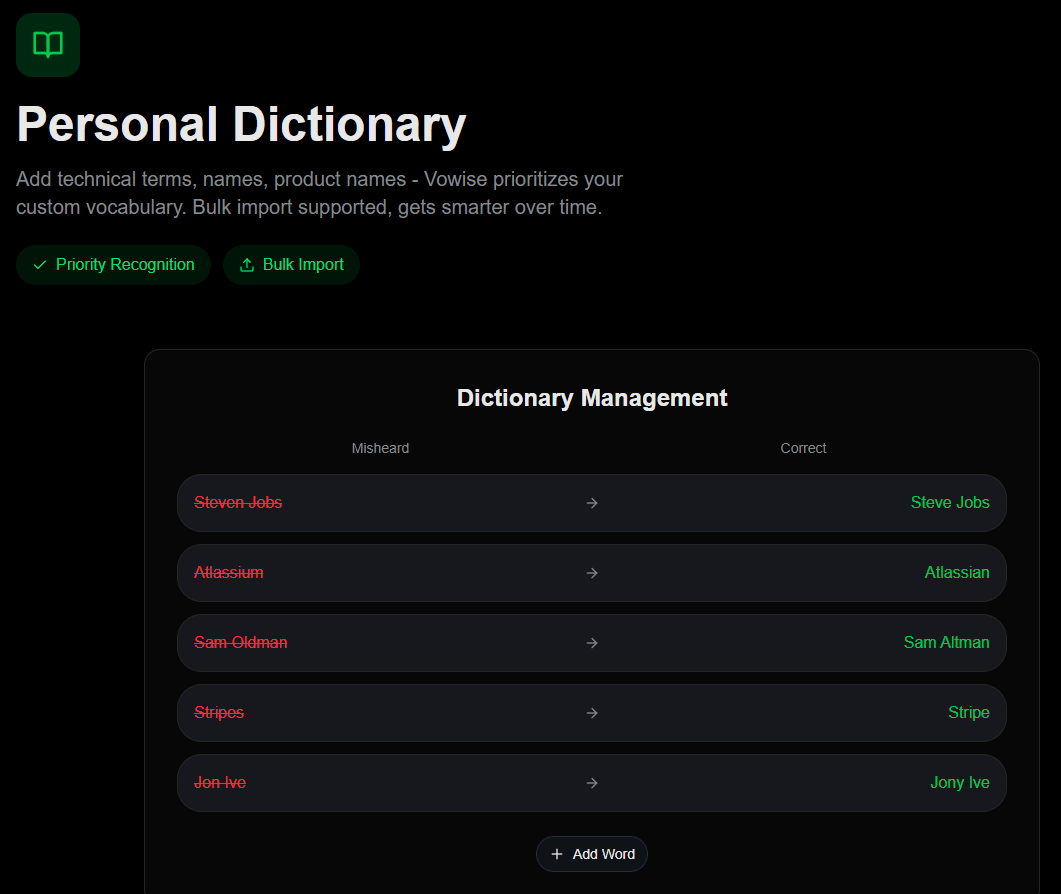Image resolution: width=1061 pixels, height=894 pixels.
Task: Click the arrow icon in Jon Ive row
Action: [592, 783]
